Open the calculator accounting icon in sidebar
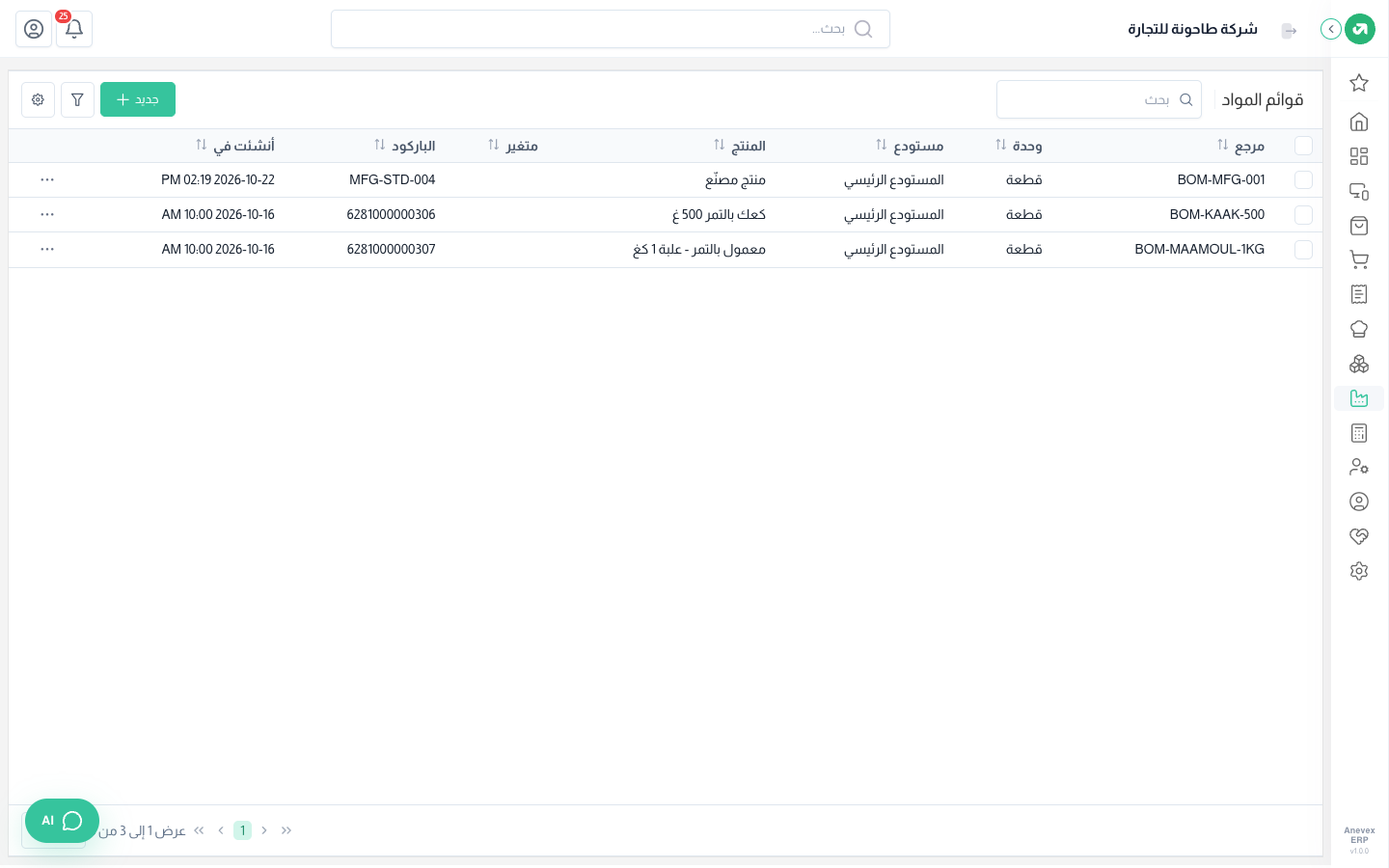The width and height of the screenshot is (1389, 868). pos(1359,433)
